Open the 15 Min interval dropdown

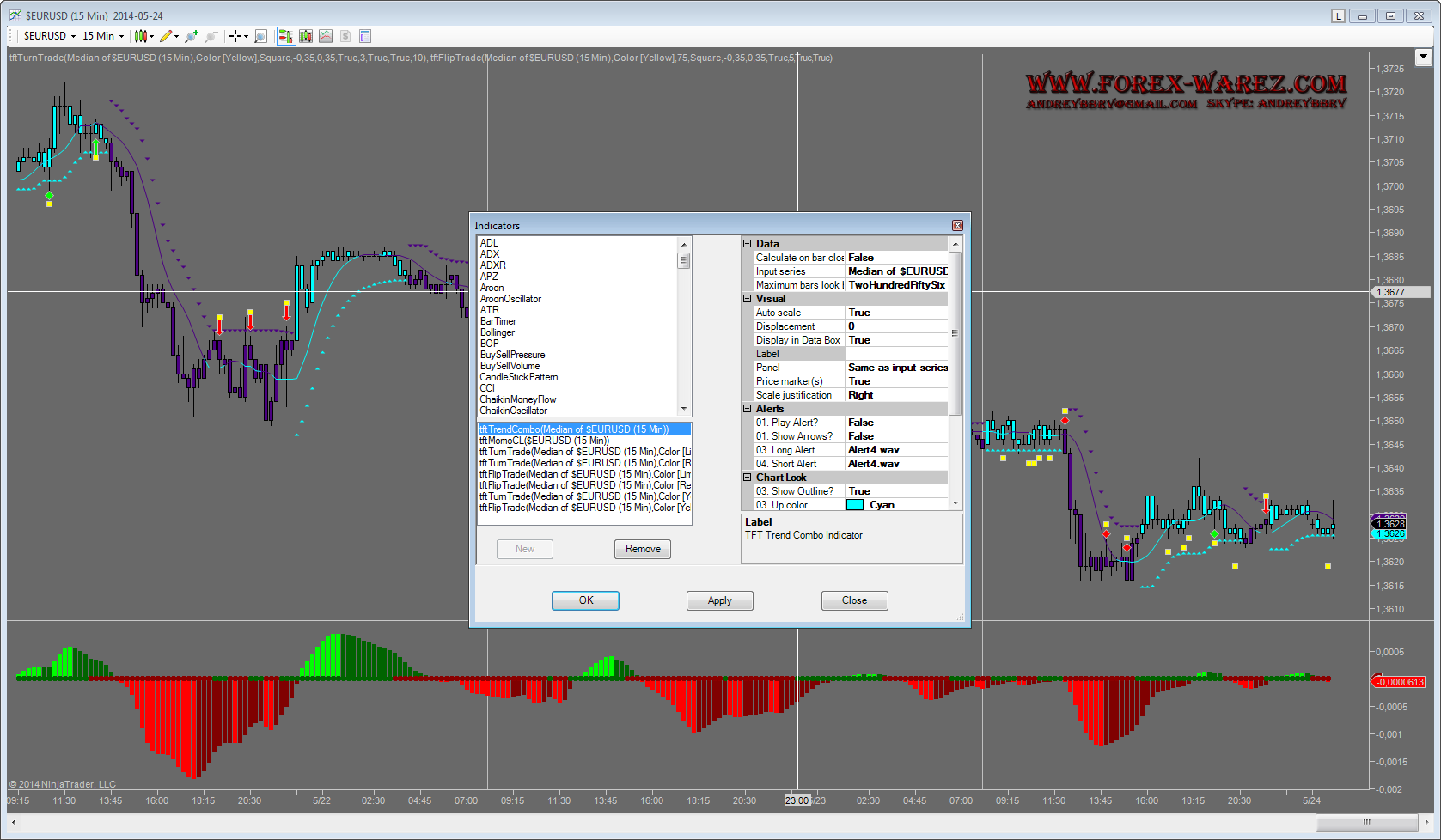tap(103, 36)
